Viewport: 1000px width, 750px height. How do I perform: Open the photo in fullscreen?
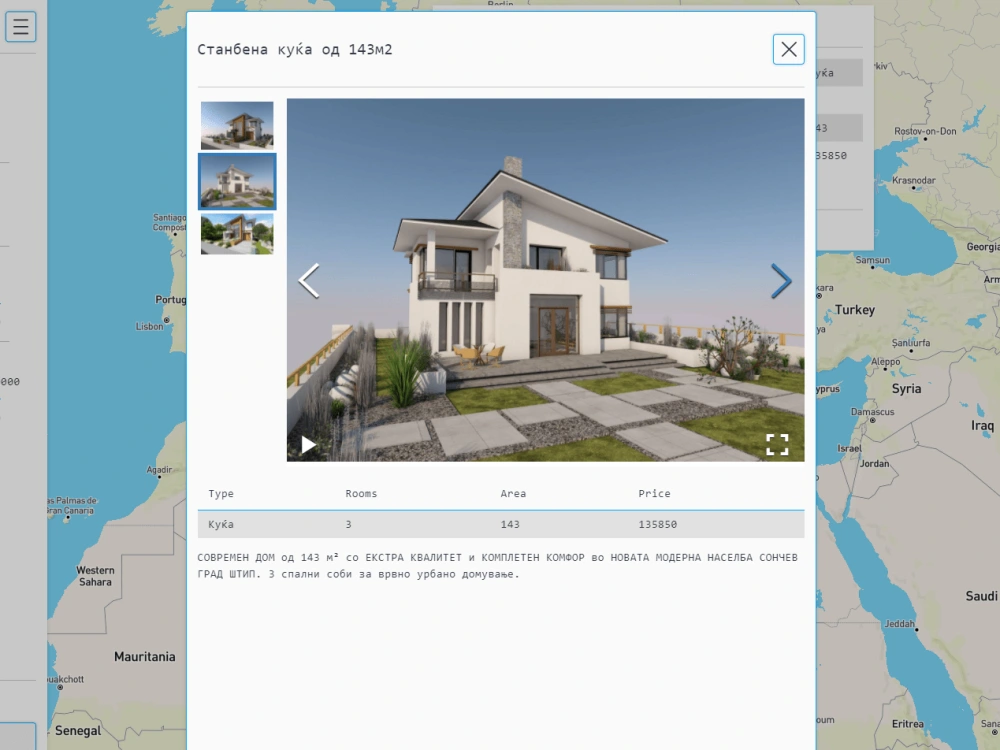point(777,445)
